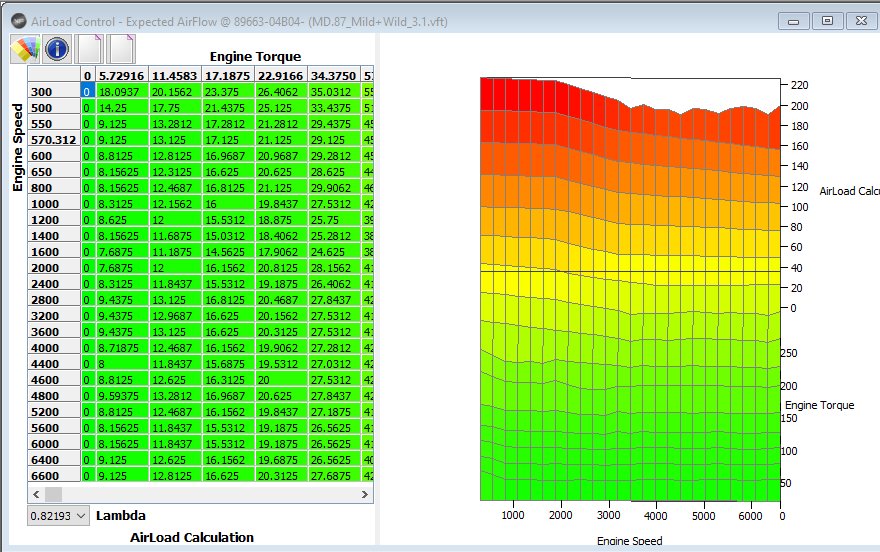The height and width of the screenshot is (552, 880).
Task: Click cell value 20 in row 4600
Action: click(x=281, y=380)
